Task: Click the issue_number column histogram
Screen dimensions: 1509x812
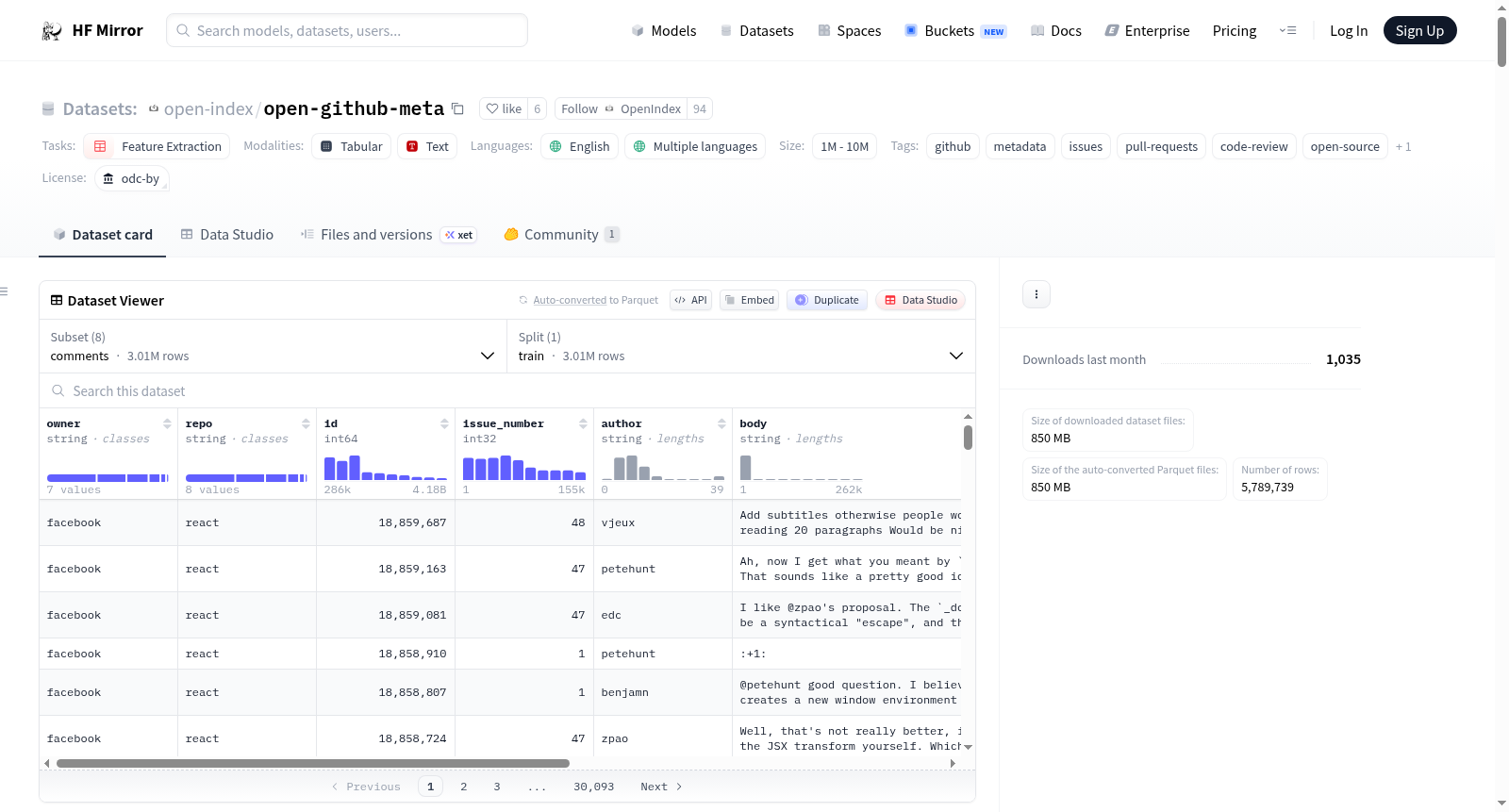Action: click(524, 468)
